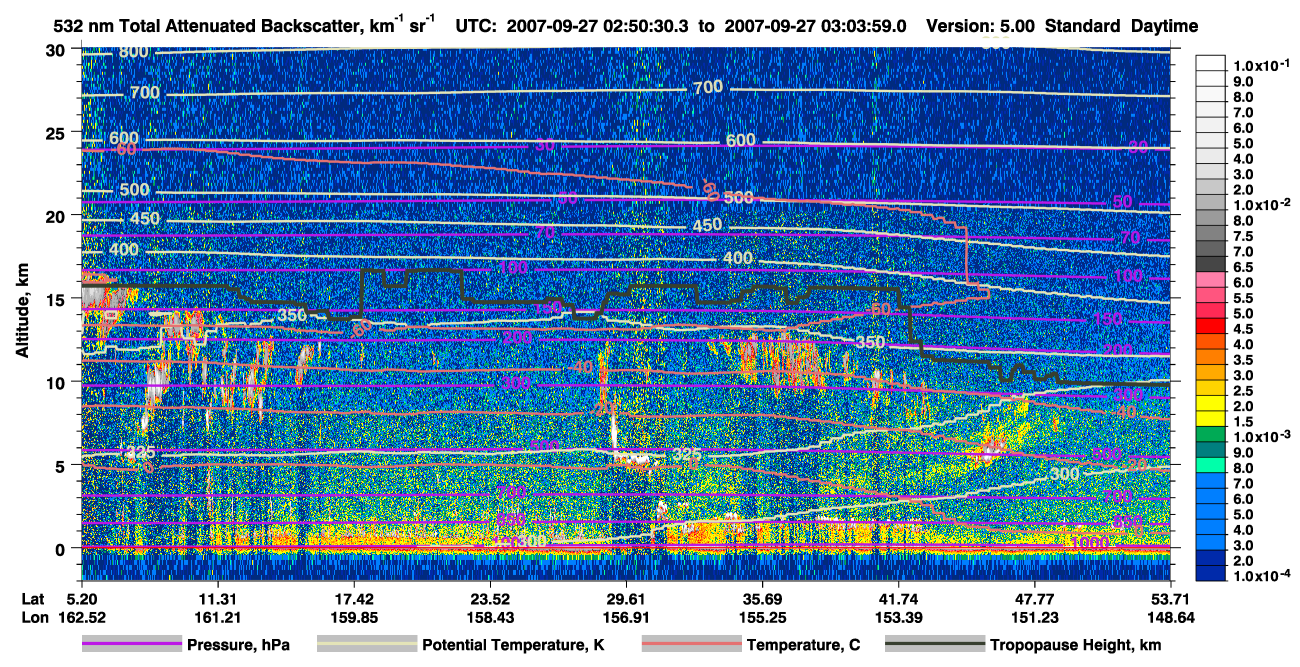
Task: Click the 15 altitude tick label
Action: click(57, 298)
